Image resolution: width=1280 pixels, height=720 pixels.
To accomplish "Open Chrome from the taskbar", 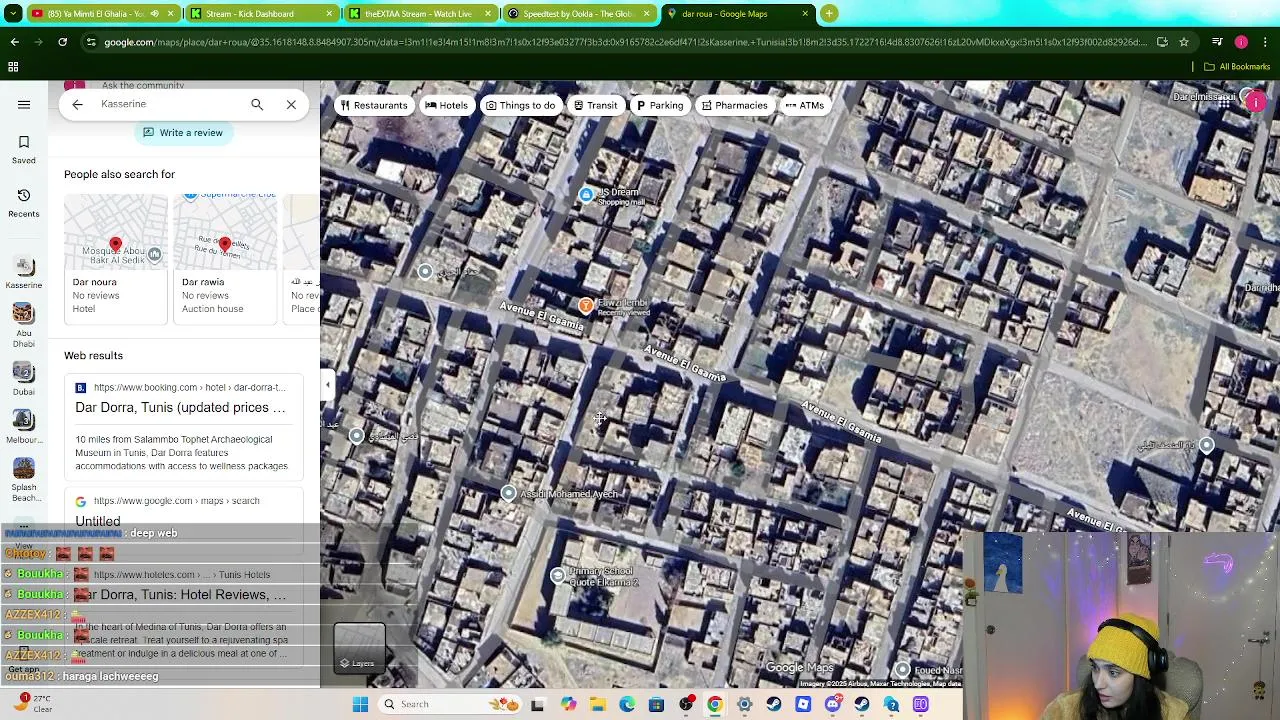I will (x=715, y=704).
